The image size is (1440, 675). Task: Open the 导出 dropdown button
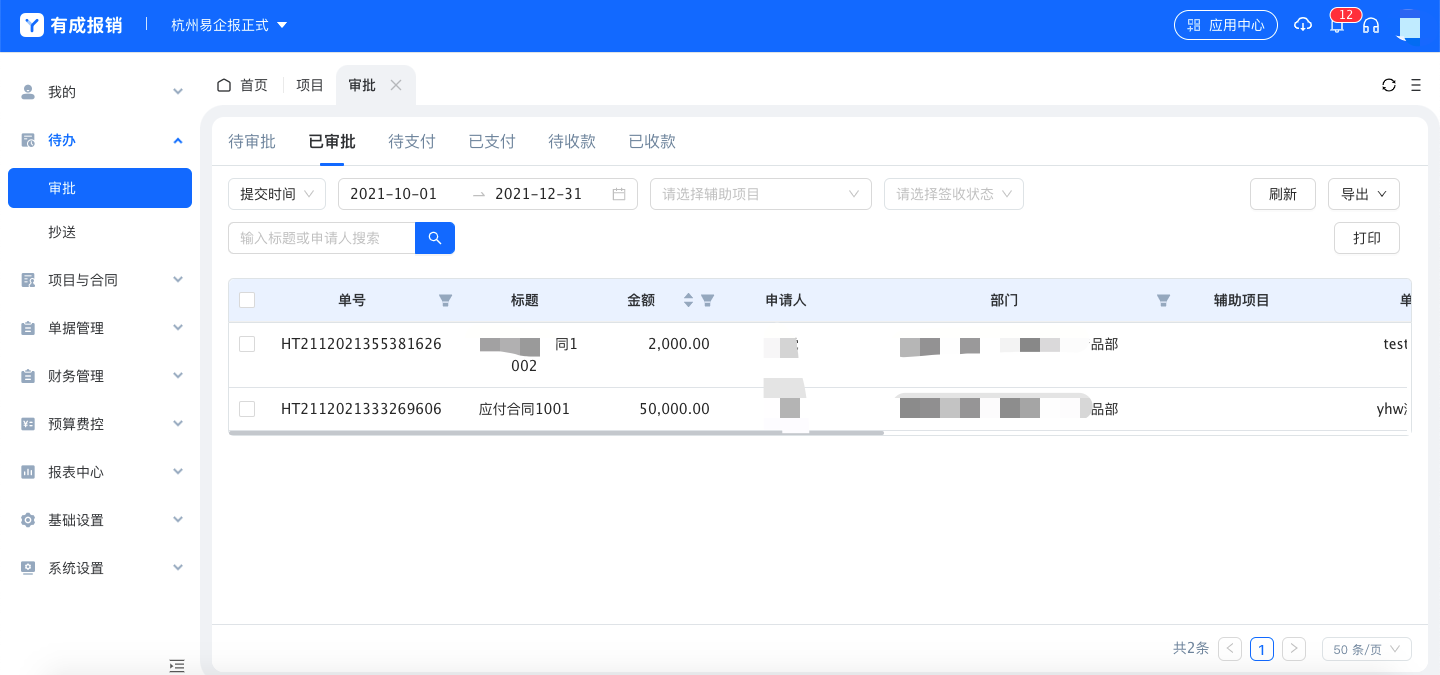(x=1364, y=194)
